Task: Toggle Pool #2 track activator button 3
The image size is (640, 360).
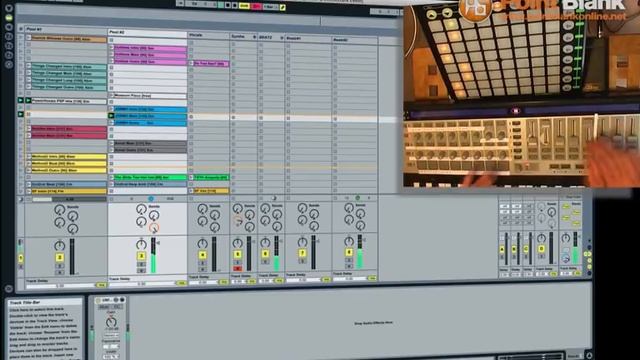Action: click(x=141, y=256)
